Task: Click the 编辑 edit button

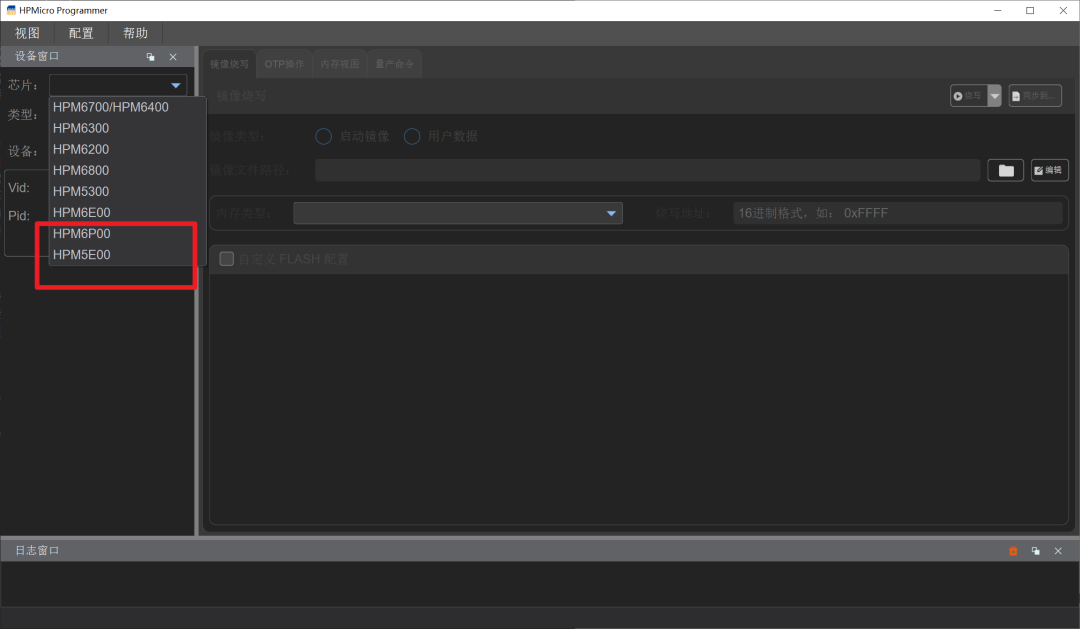Action: 1049,170
